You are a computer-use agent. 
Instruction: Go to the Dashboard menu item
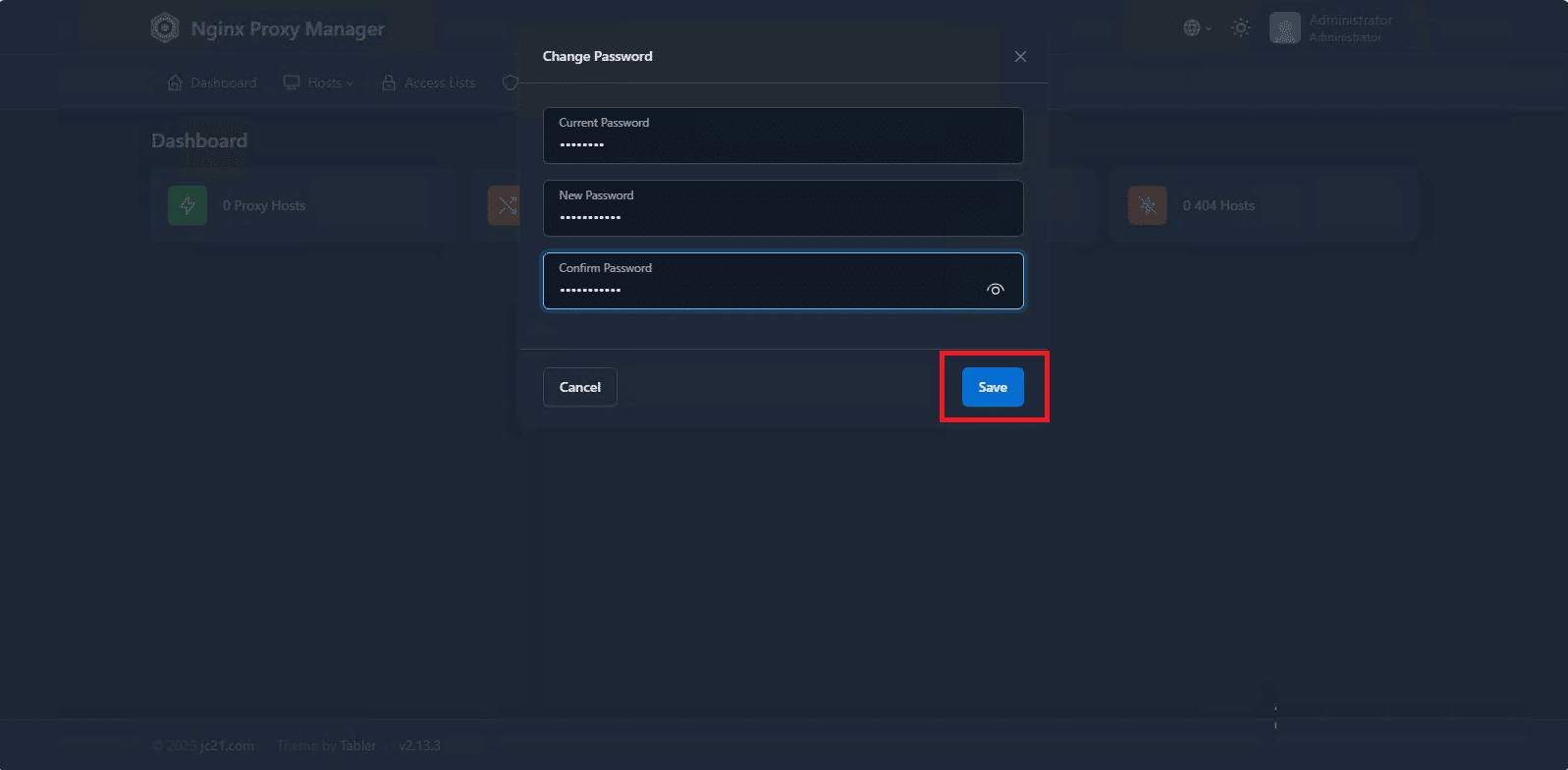click(x=223, y=83)
